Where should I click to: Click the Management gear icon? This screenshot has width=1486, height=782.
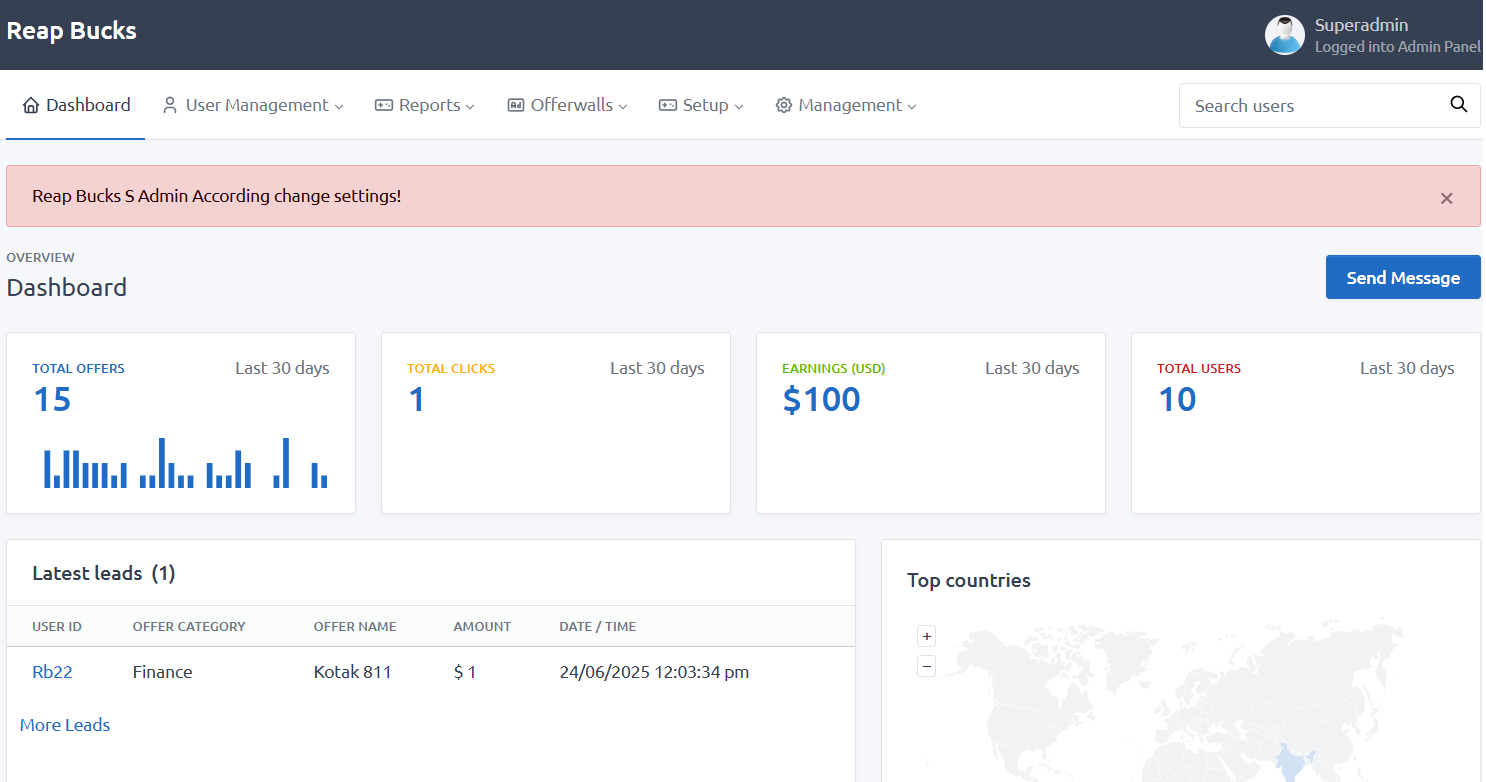784,105
